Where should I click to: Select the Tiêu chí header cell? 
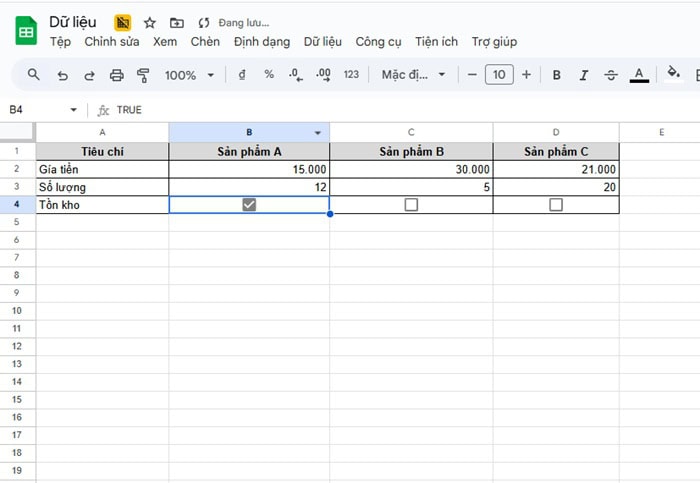tap(102, 151)
